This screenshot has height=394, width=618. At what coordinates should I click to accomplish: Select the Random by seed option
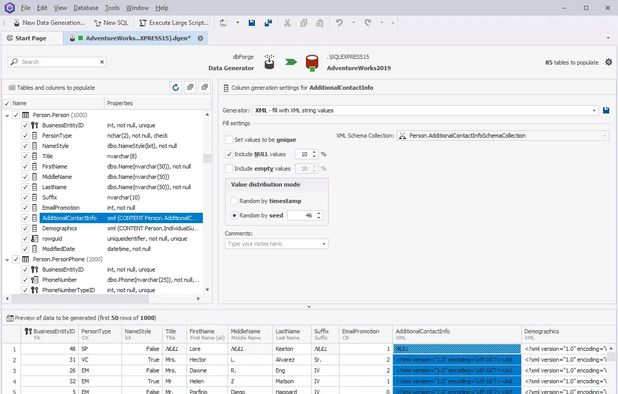(x=234, y=216)
